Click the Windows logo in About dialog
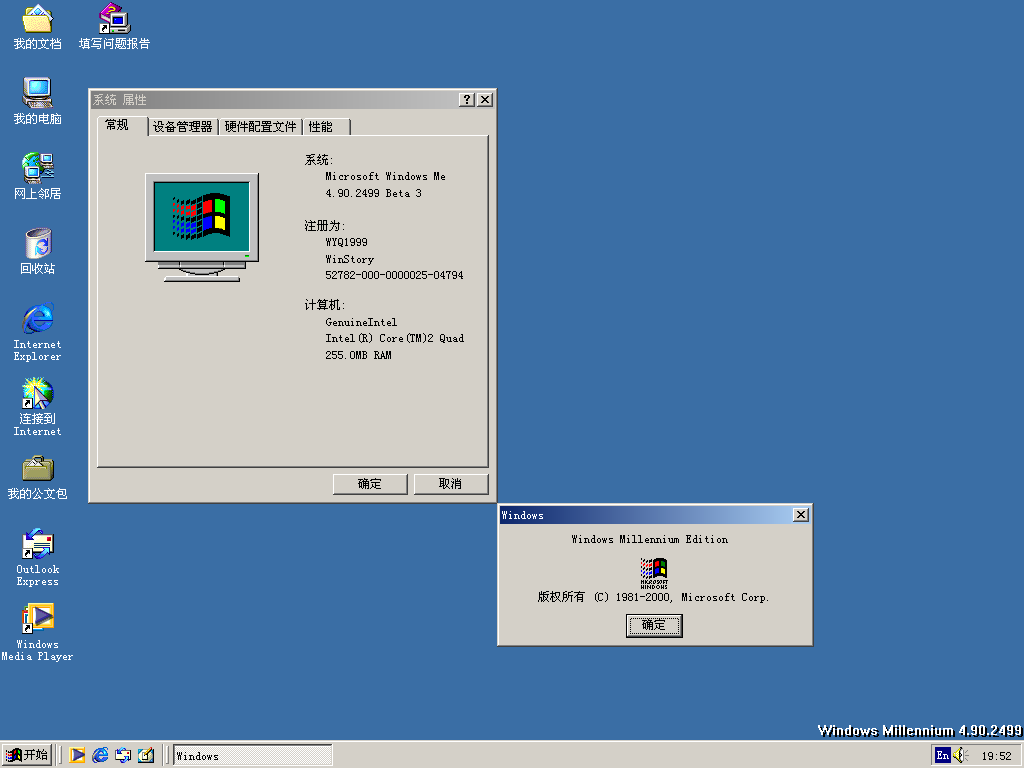Image resolution: width=1024 pixels, height=768 pixels. [654, 573]
